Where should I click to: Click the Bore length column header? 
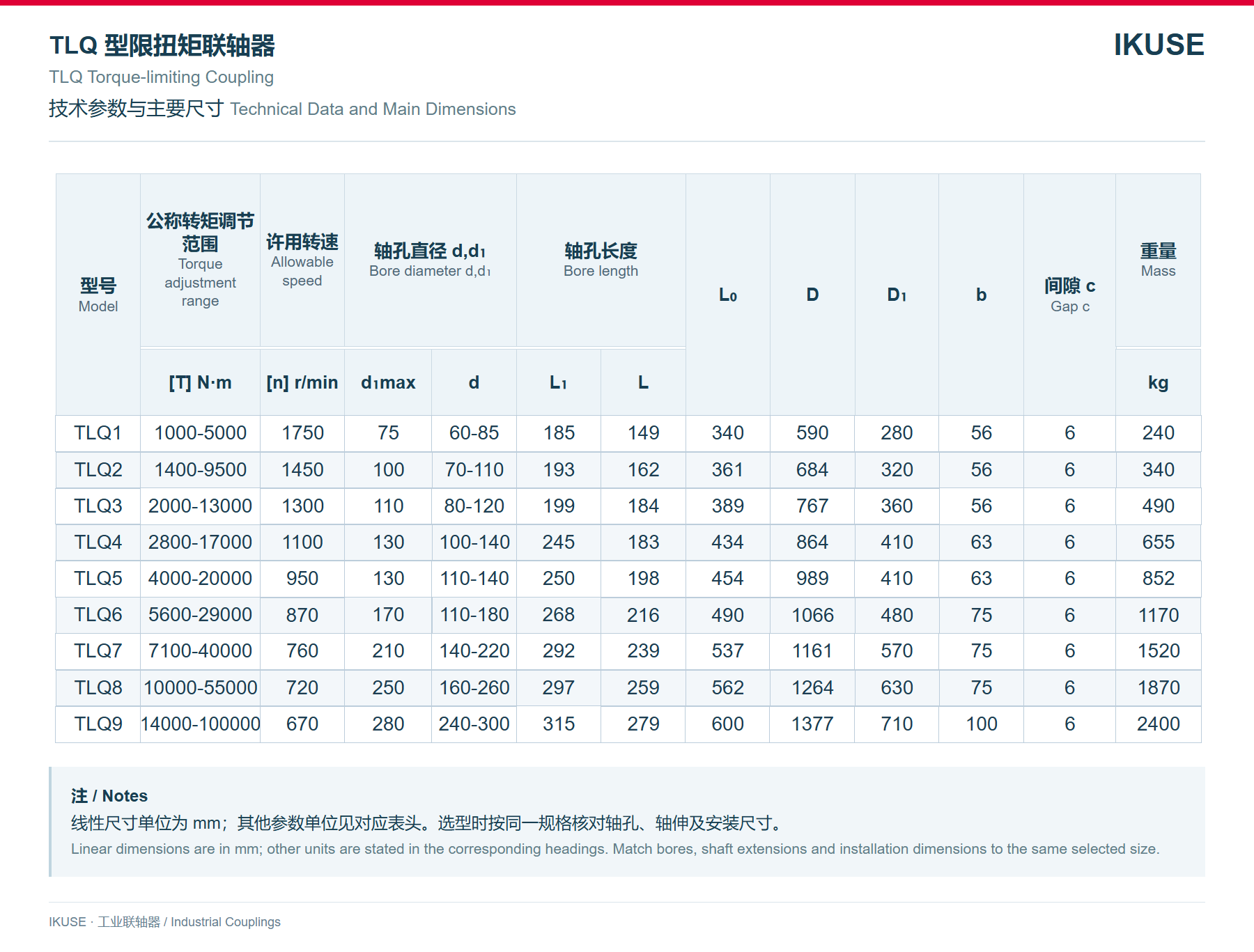pos(601,260)
